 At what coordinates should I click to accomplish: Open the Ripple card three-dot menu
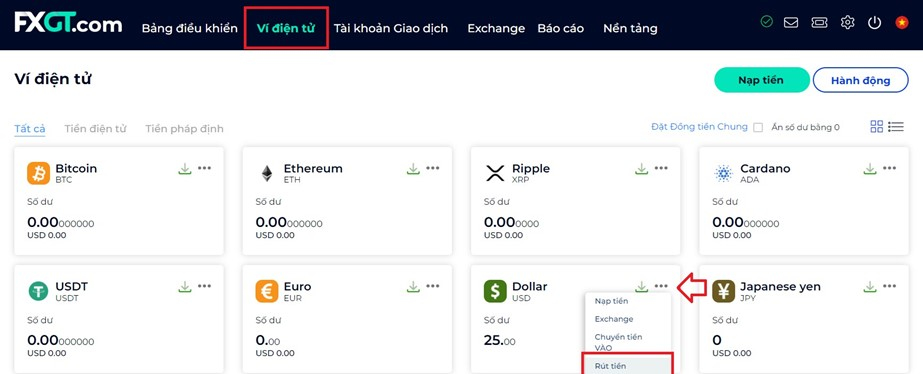tap(661, 168)
